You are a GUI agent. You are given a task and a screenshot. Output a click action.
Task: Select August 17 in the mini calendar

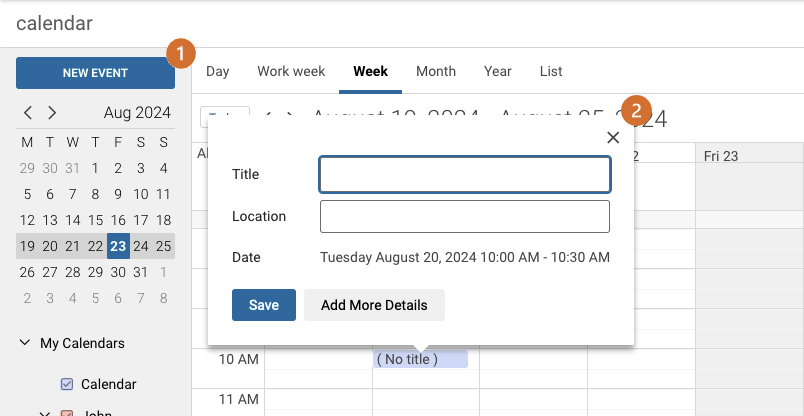(x=140, y=220)
